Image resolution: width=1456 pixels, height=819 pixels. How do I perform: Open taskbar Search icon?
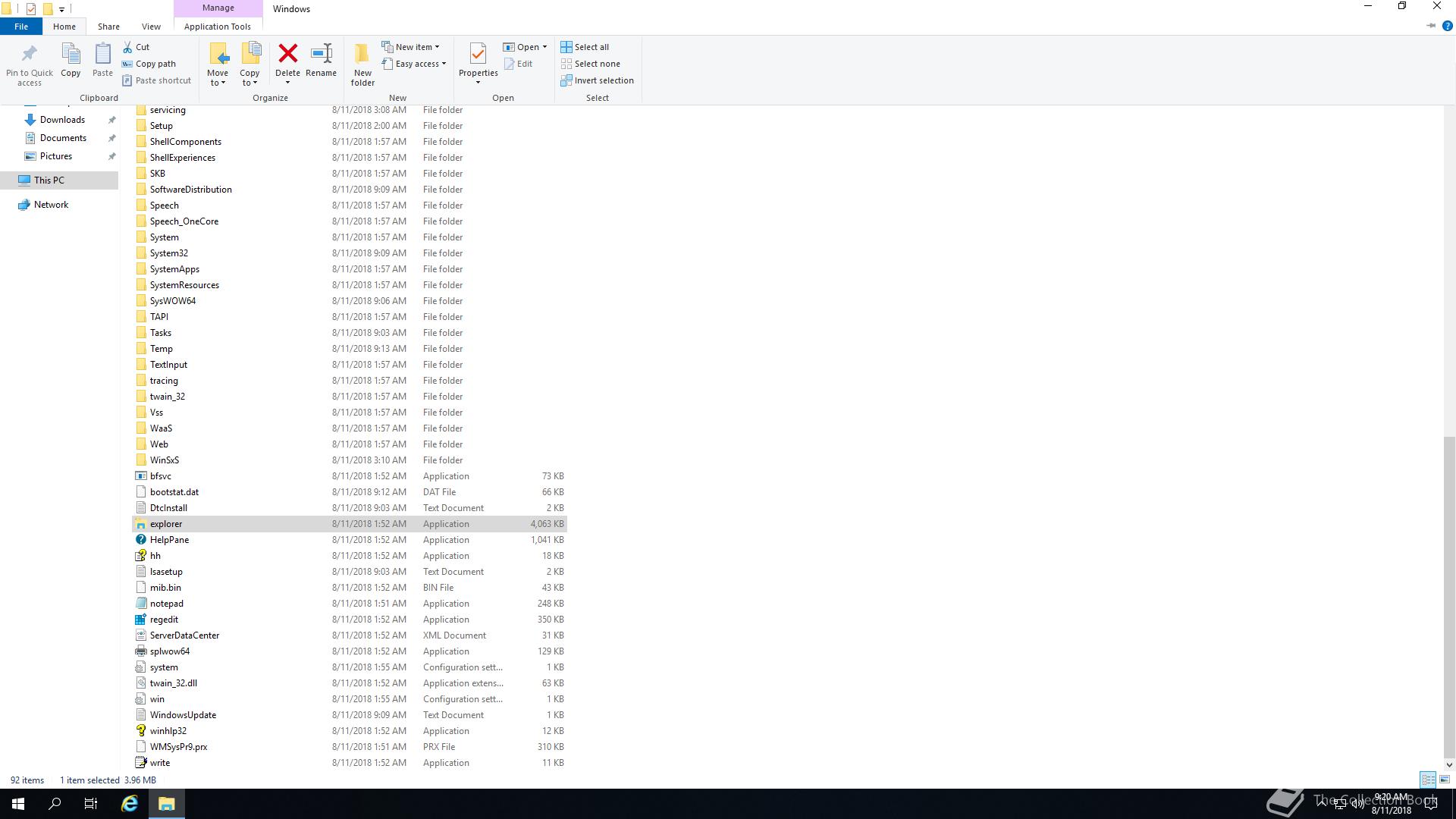(x=55, y=804)
